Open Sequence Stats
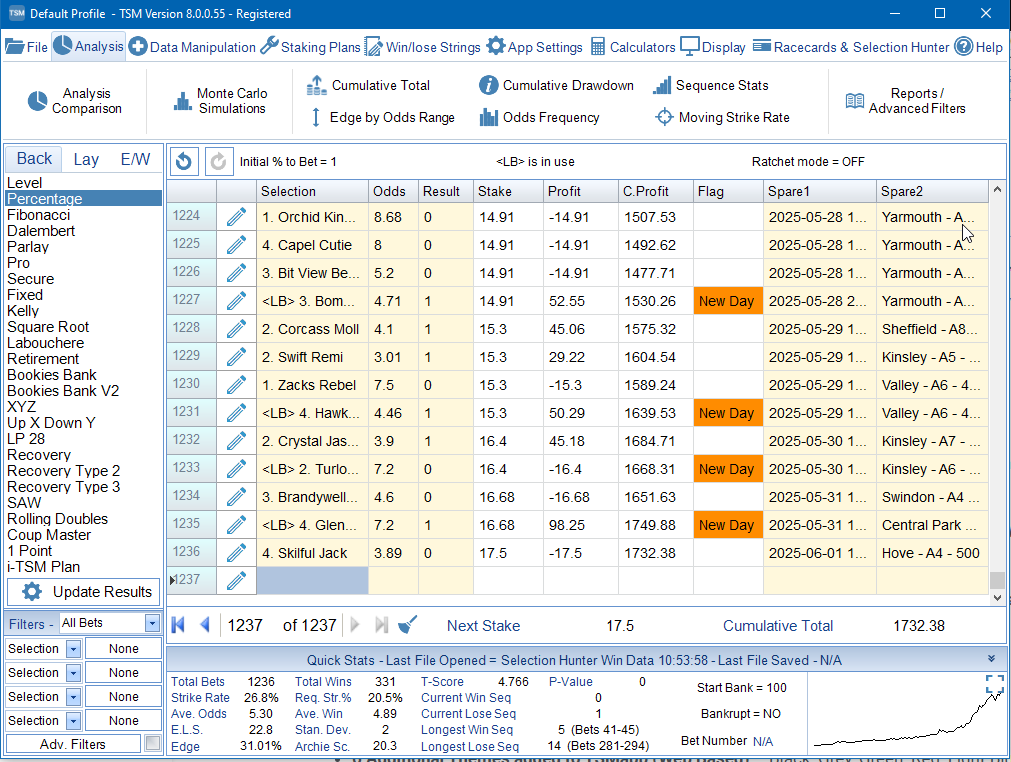 coord(711,85)
